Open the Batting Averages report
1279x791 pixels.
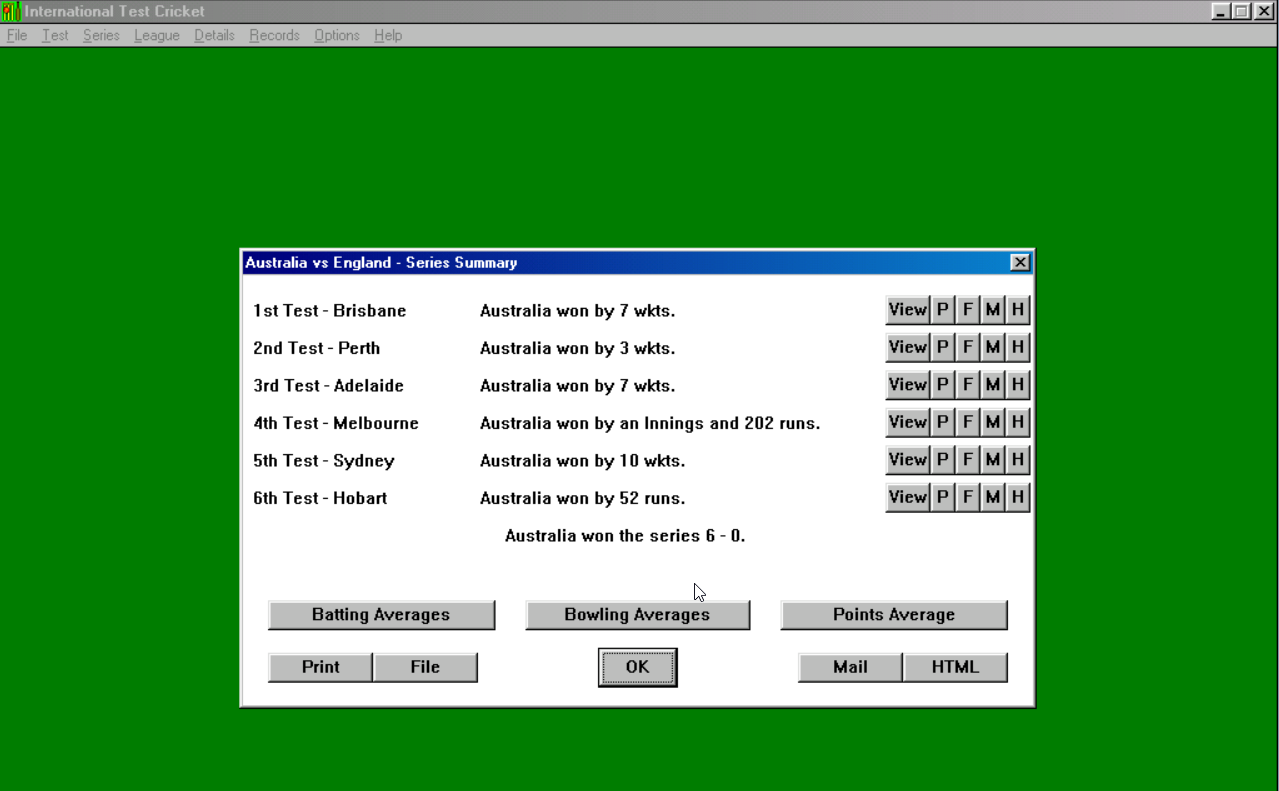point(381,615)
